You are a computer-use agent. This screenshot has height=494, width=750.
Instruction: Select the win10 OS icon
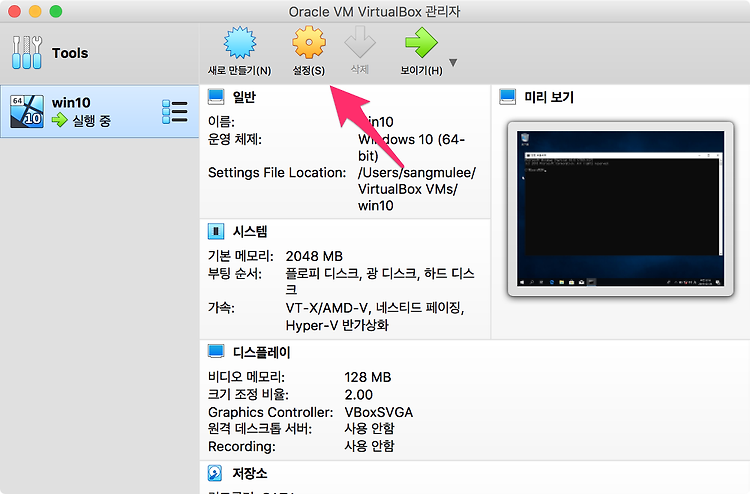tap(27, 111)
